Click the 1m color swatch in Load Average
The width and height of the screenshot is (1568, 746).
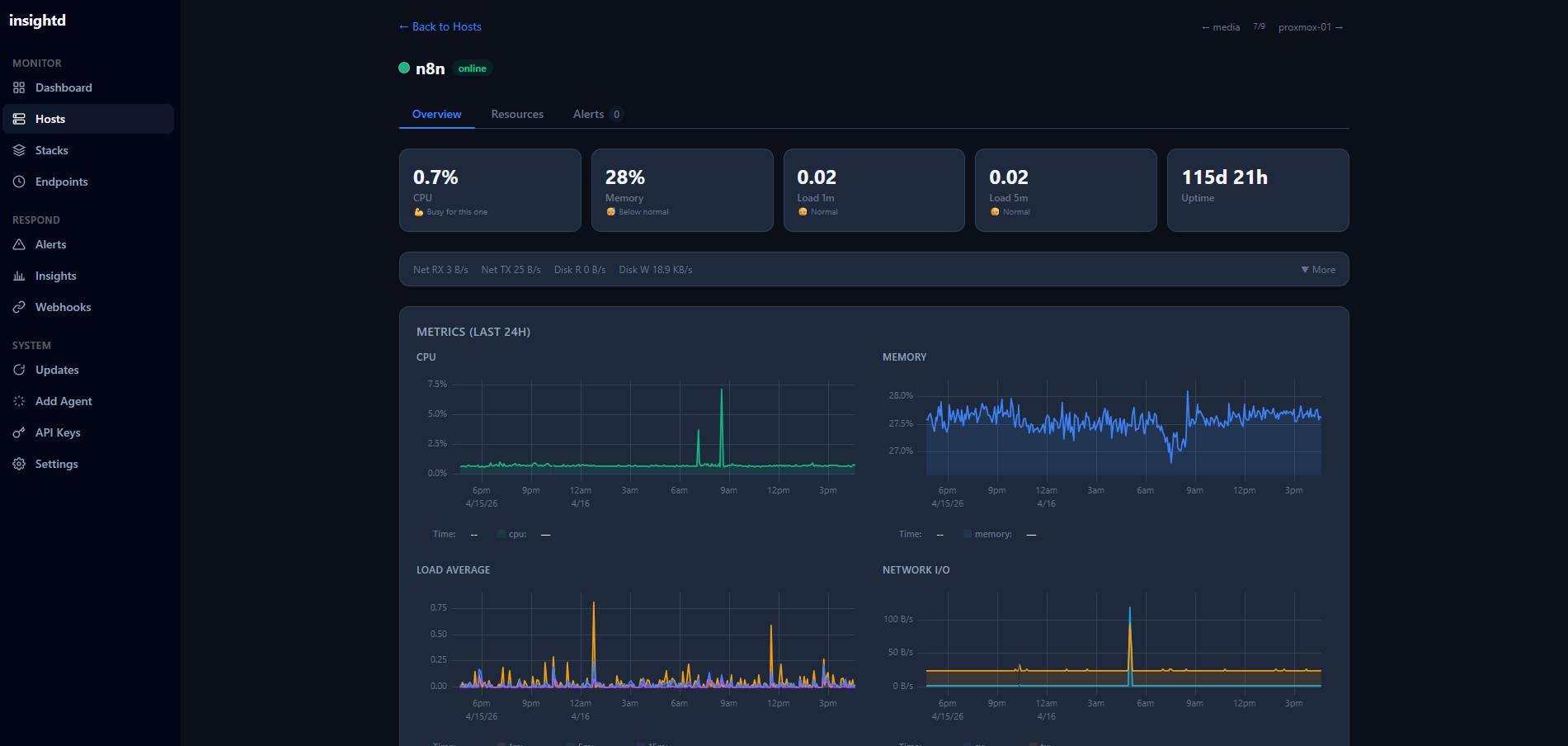click(501, 744)
